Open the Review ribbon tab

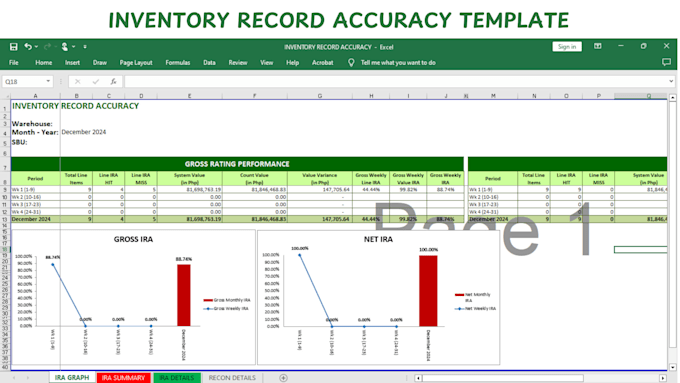pyautogui.click(x=238, y=62)
